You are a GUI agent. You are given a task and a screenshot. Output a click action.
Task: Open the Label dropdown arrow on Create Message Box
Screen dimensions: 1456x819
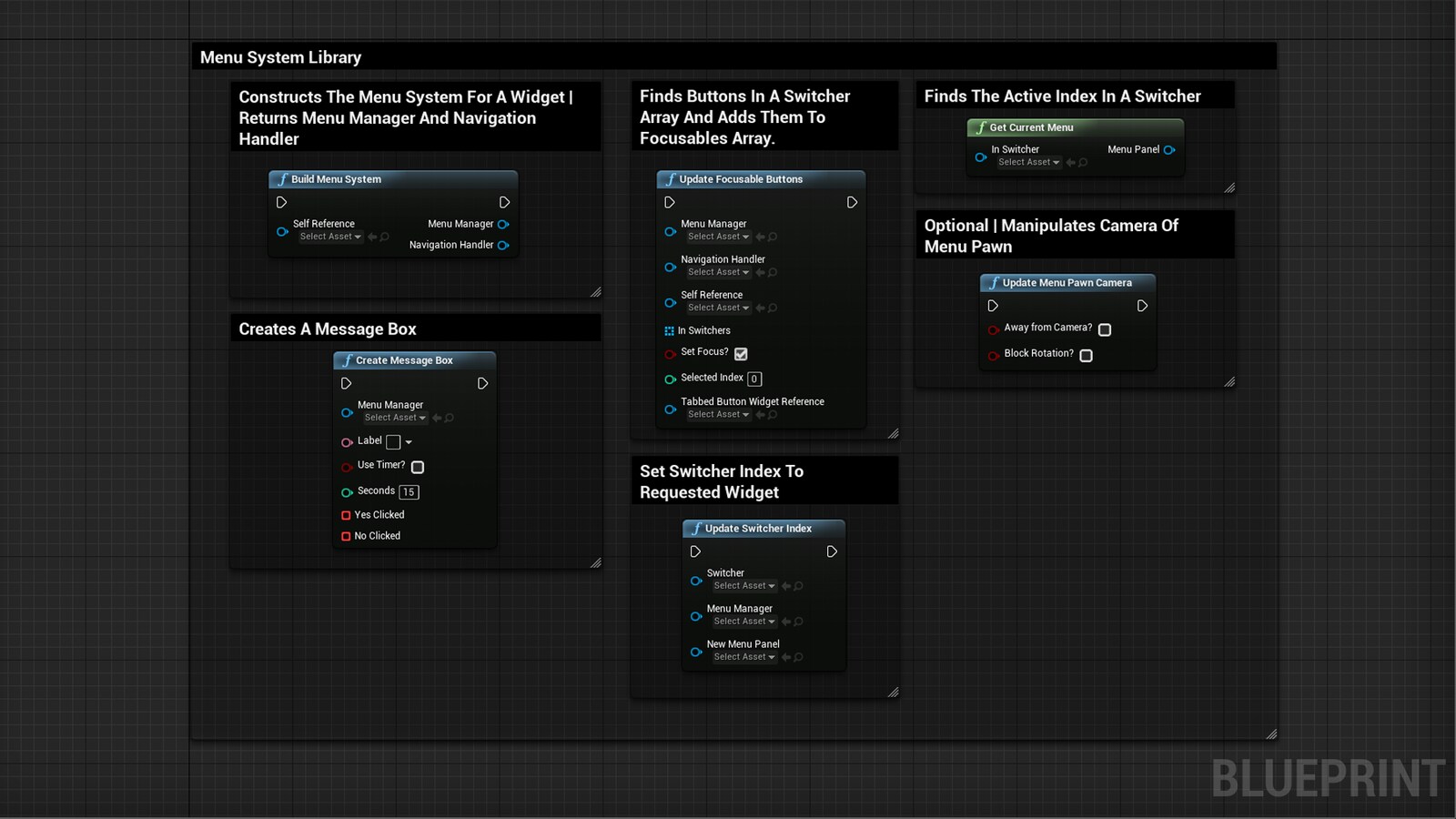click(x=409, y=442)
